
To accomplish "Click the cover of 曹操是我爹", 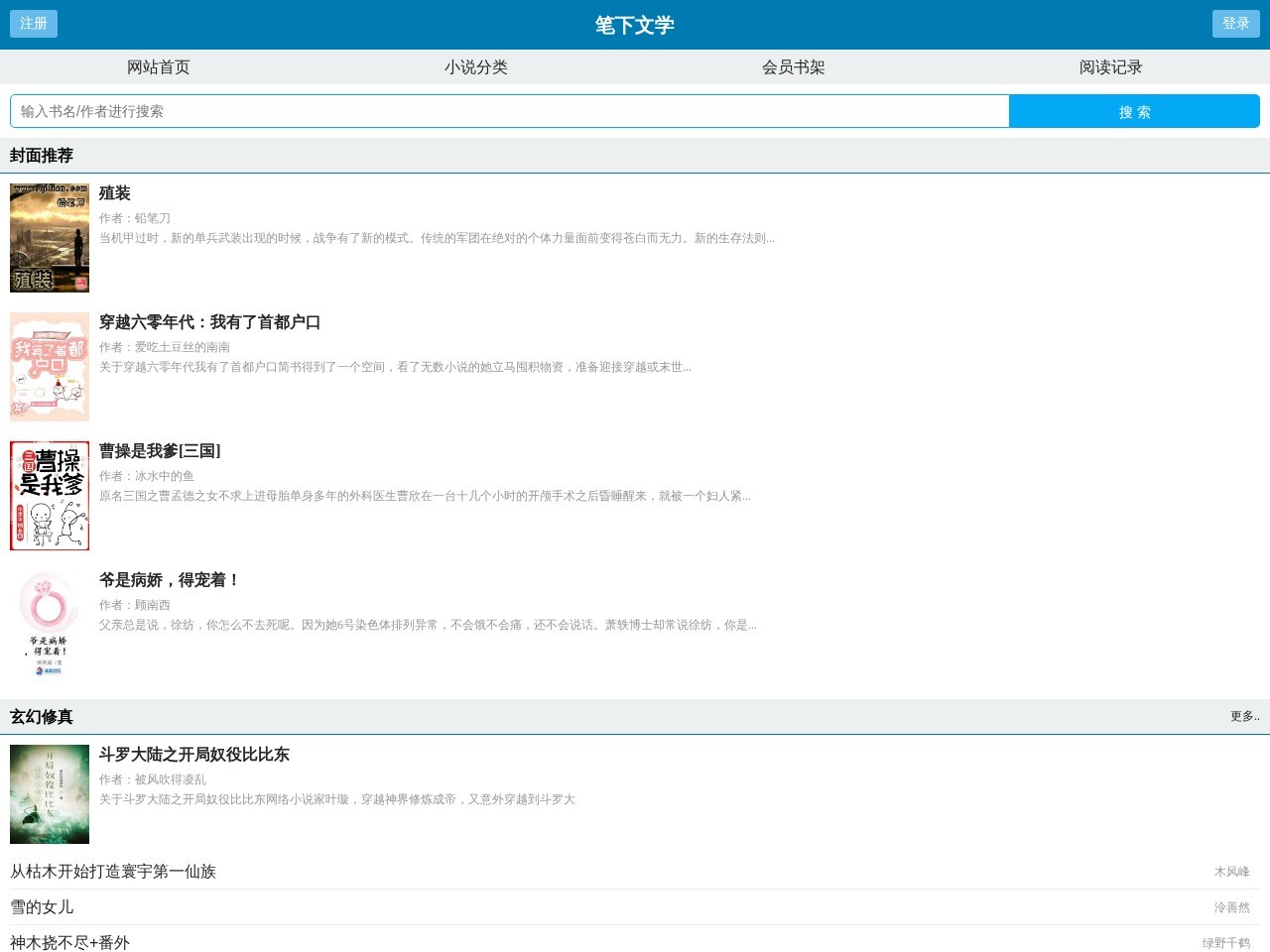I will coord(49,494).
